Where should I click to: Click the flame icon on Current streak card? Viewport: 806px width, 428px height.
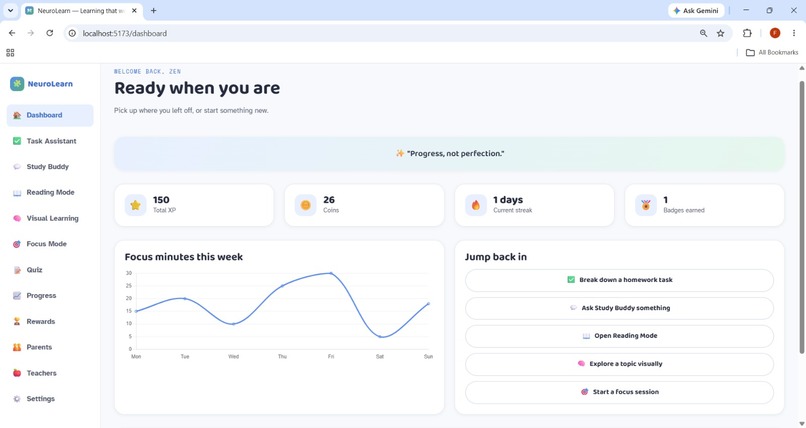click(475, 205)
